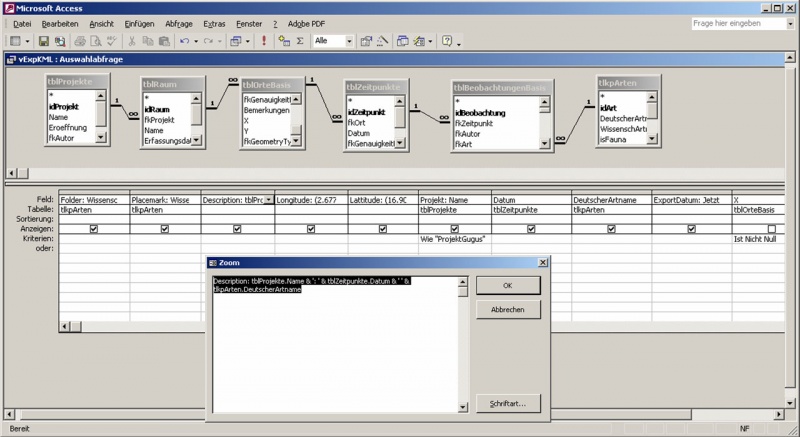Run the query with the red exclamation icon

click(263, 41)
